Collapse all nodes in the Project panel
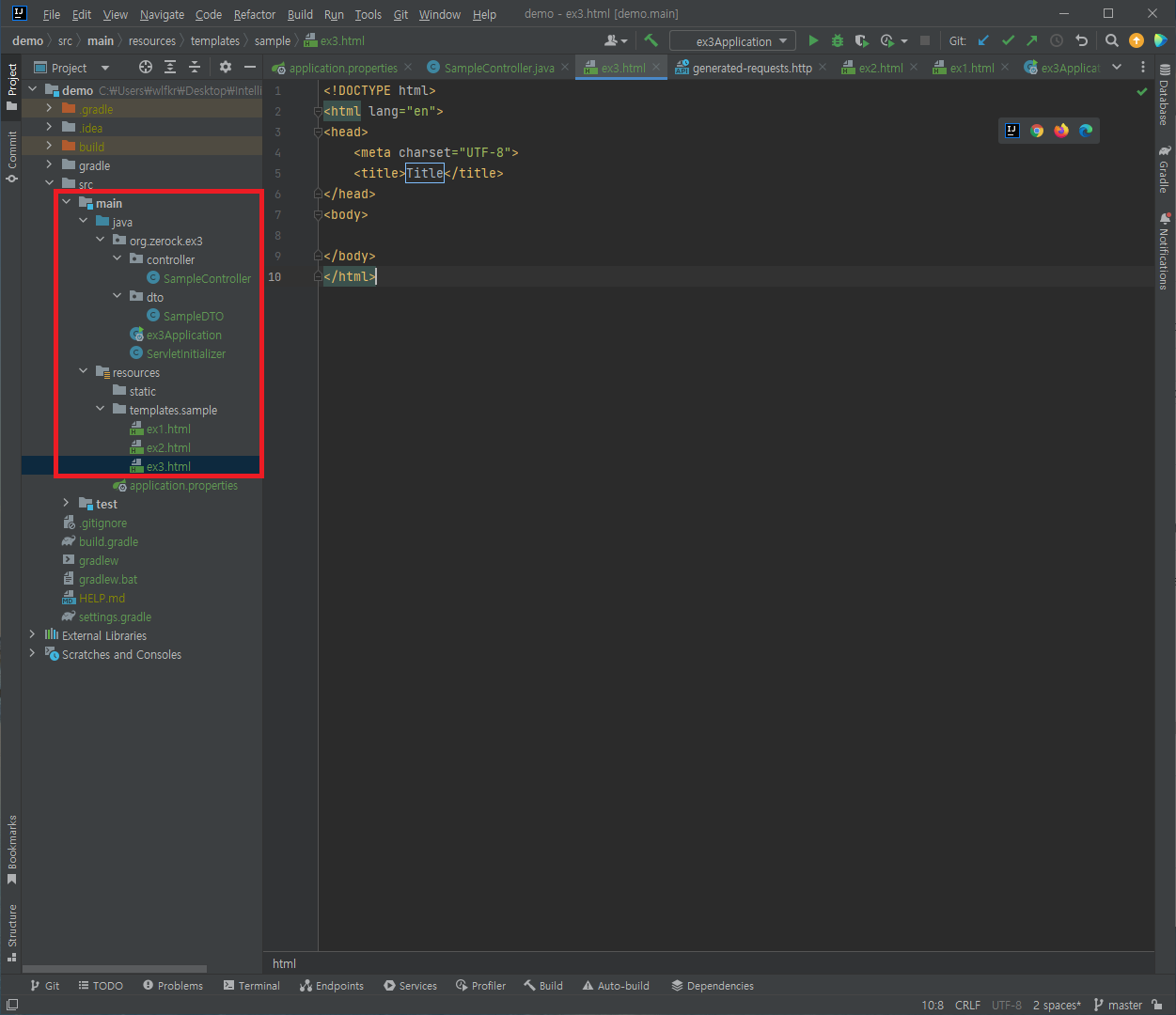 coord(195,67)
